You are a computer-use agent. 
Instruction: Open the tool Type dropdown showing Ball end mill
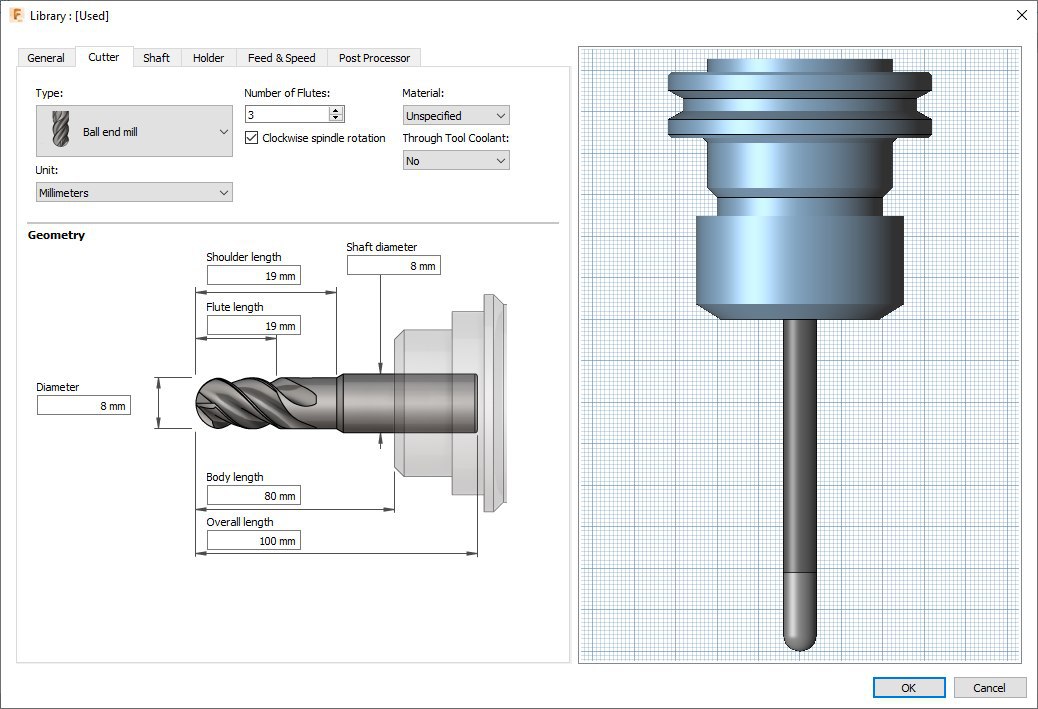[134, 131]
